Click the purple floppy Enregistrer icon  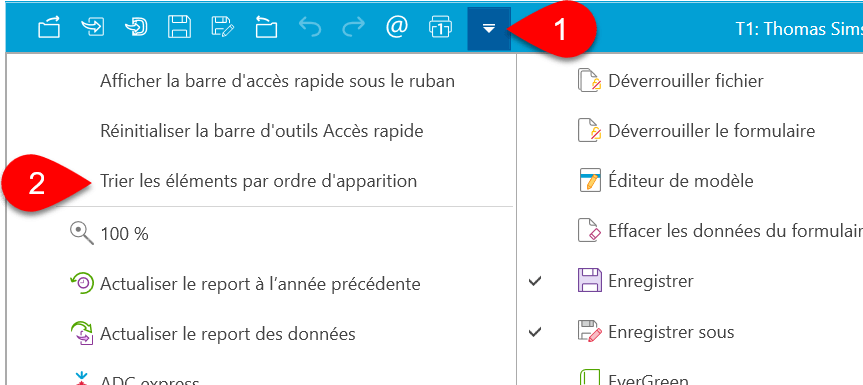[590, 280]
